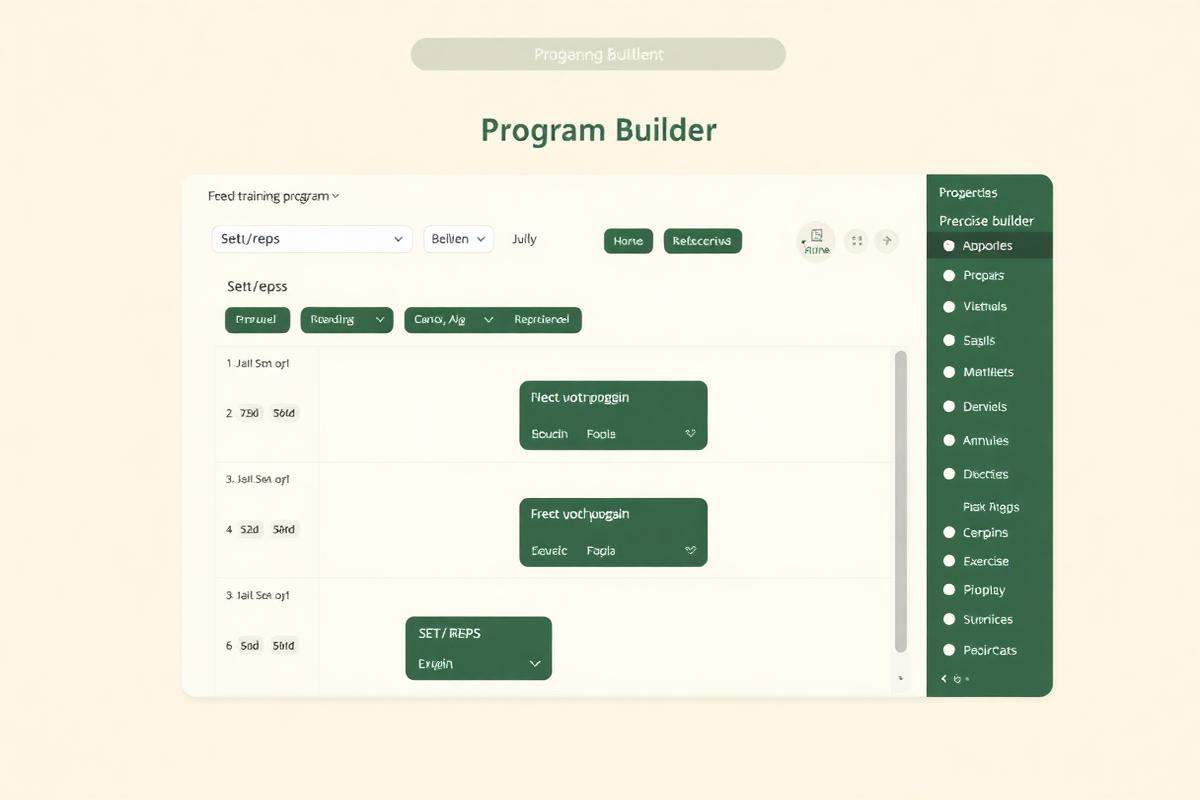Click the vertical scrollbar in program list
Screen dimensions: 1200x800
[900, 502]
